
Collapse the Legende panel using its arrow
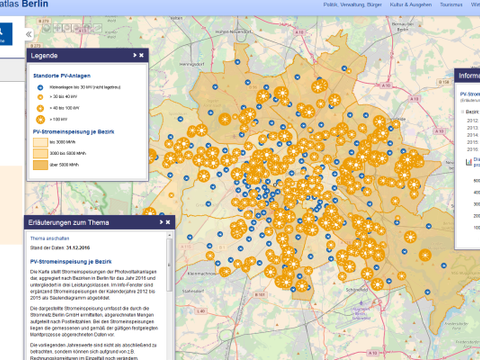click(x=135, y=55)
